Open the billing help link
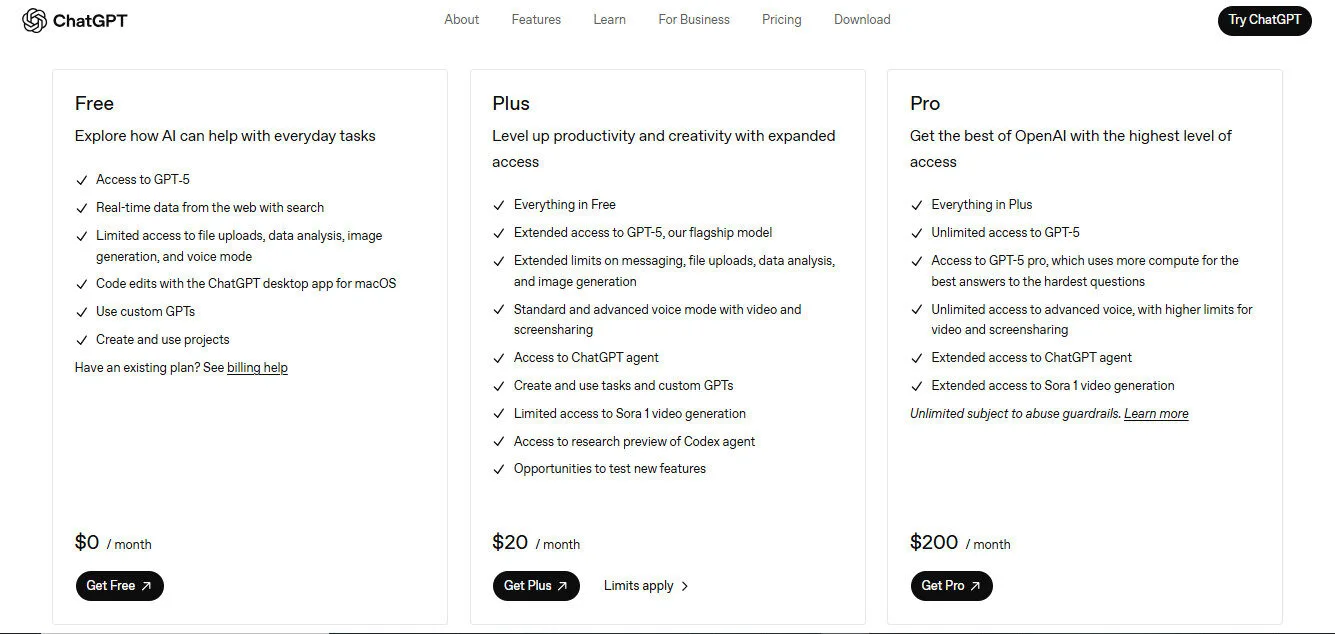This screenshot has height=634, width=1335. coord(257,367)
